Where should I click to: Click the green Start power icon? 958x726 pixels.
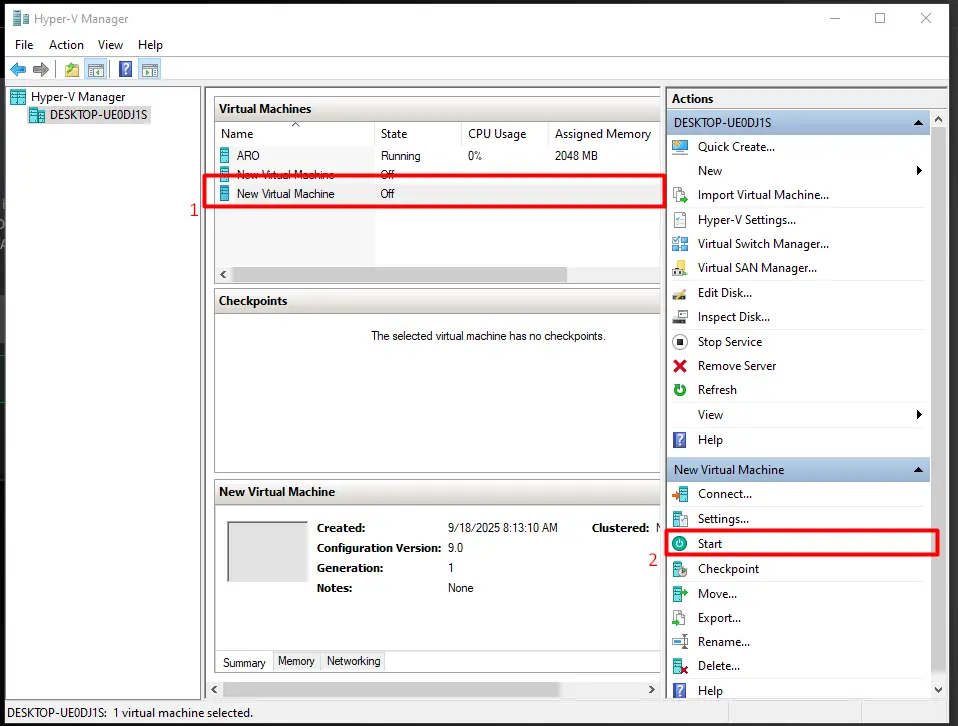click(x=679, y=543)
